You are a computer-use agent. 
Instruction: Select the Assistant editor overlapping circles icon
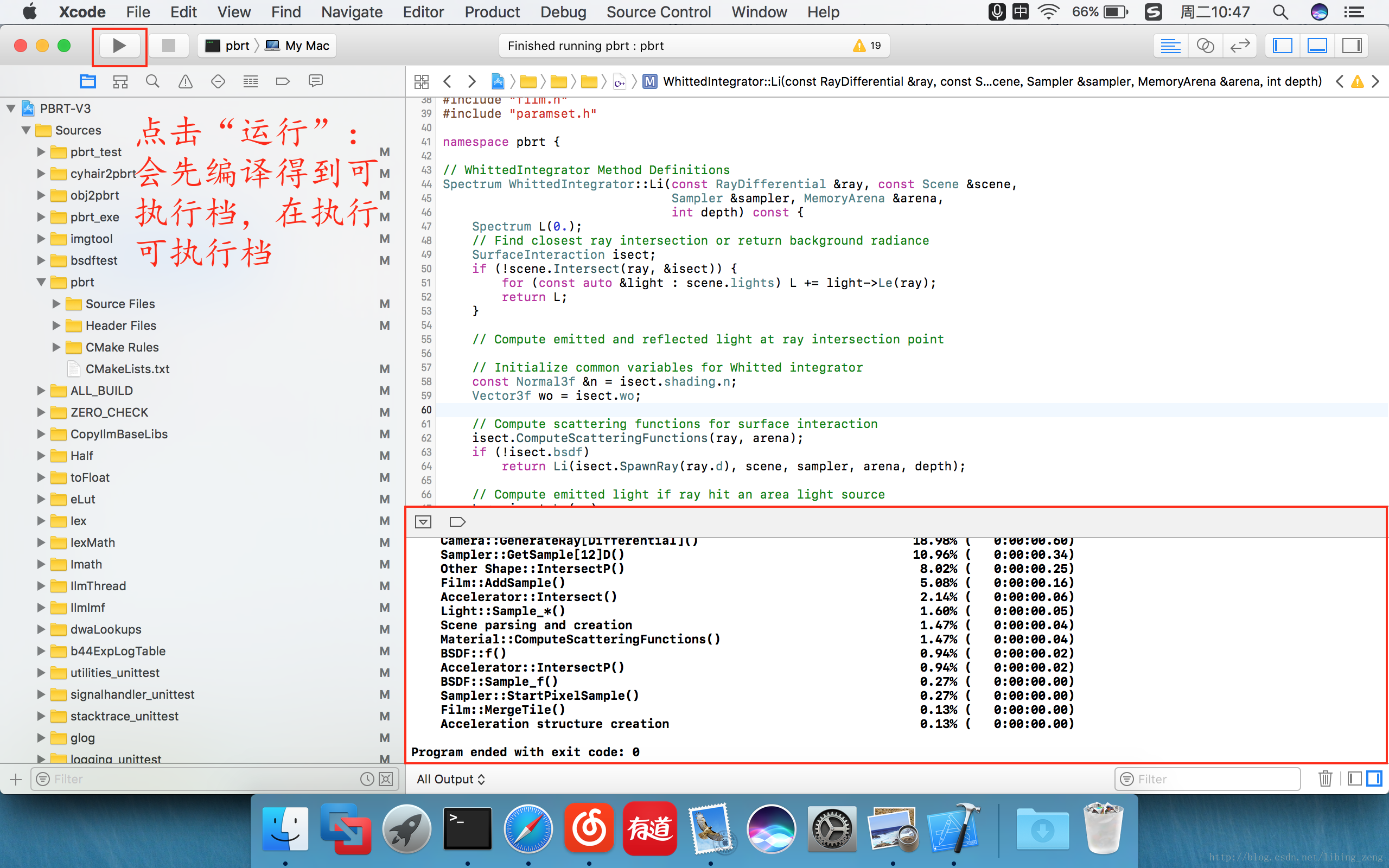1205,46
